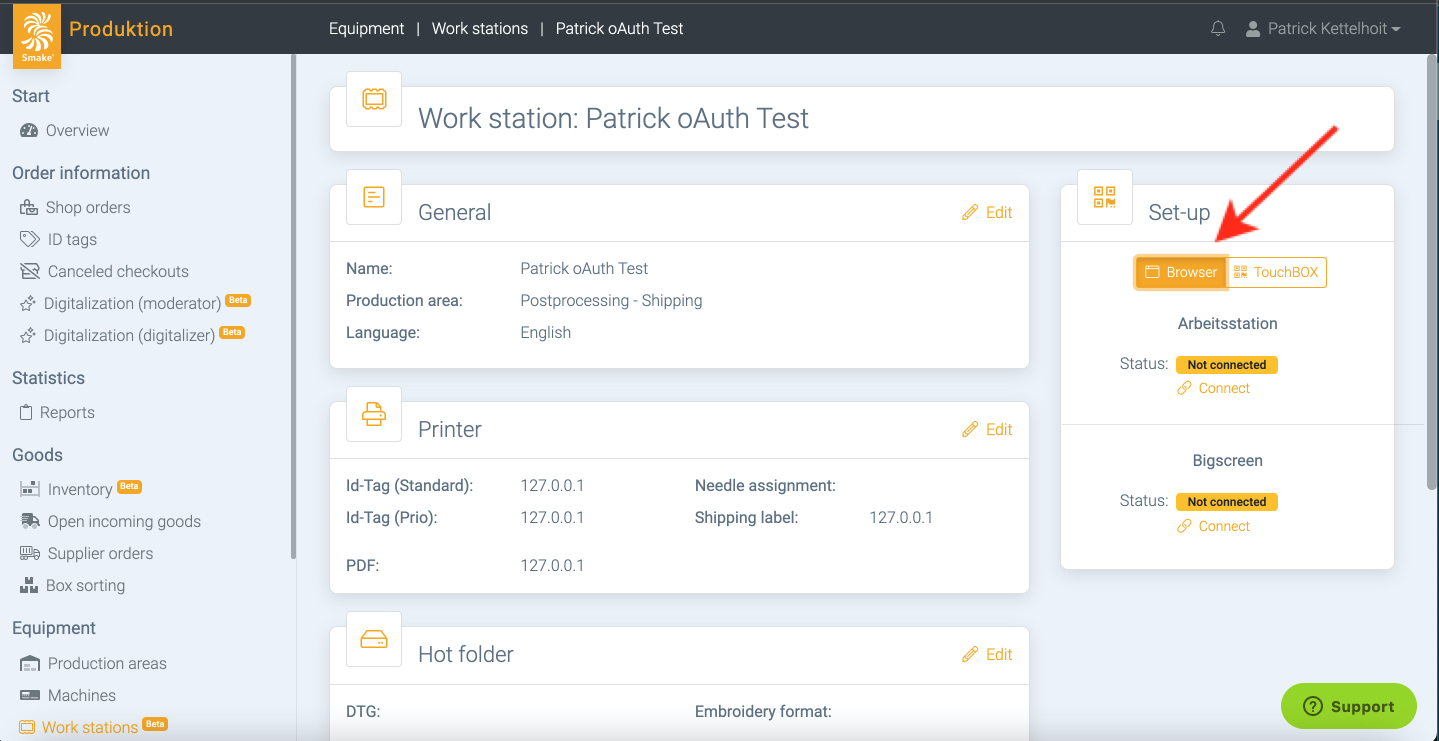Click chain link icon under Bigscreen
Image resolution: width=1439 pixels, height=741 pixels.
1184,527
